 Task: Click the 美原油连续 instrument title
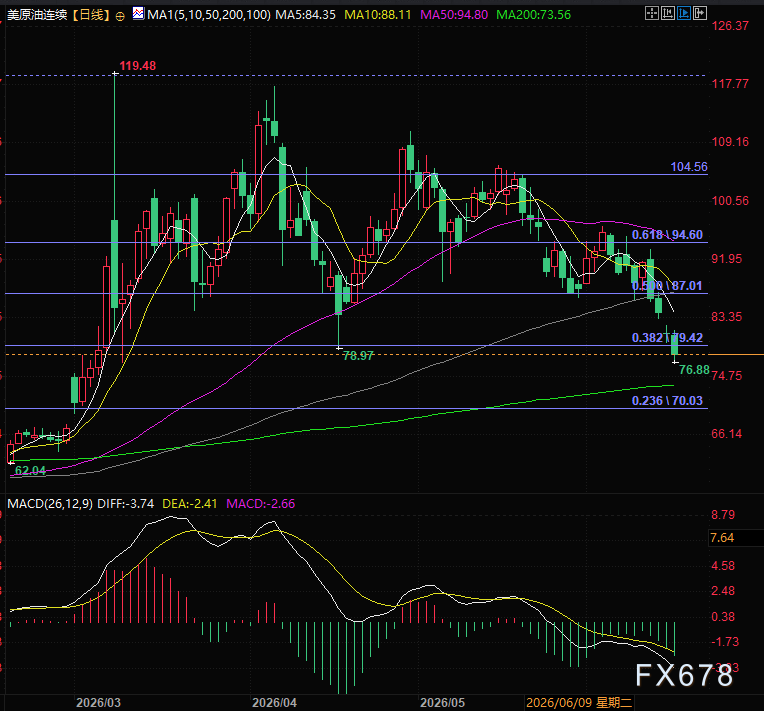pyautogui.click(x=37, y=15)
